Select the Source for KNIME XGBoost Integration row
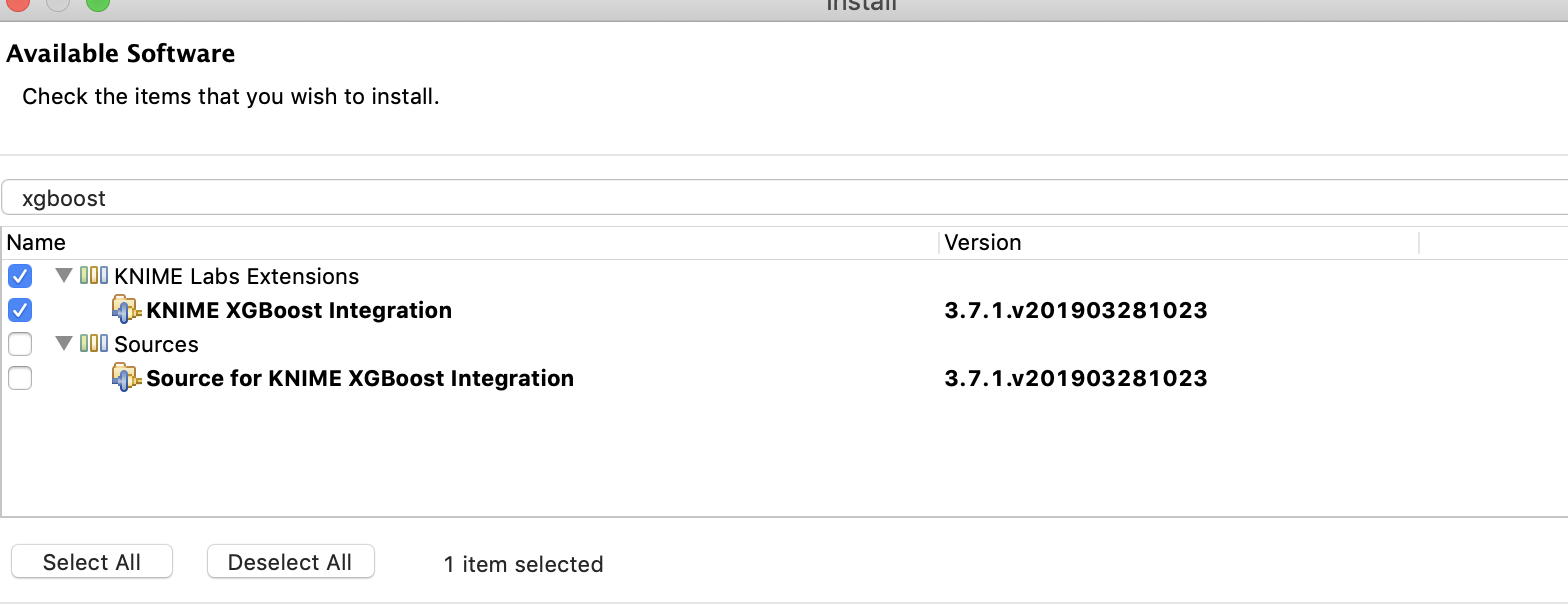The height and width of the screenshot is (606, 1568). coord(785,378)
